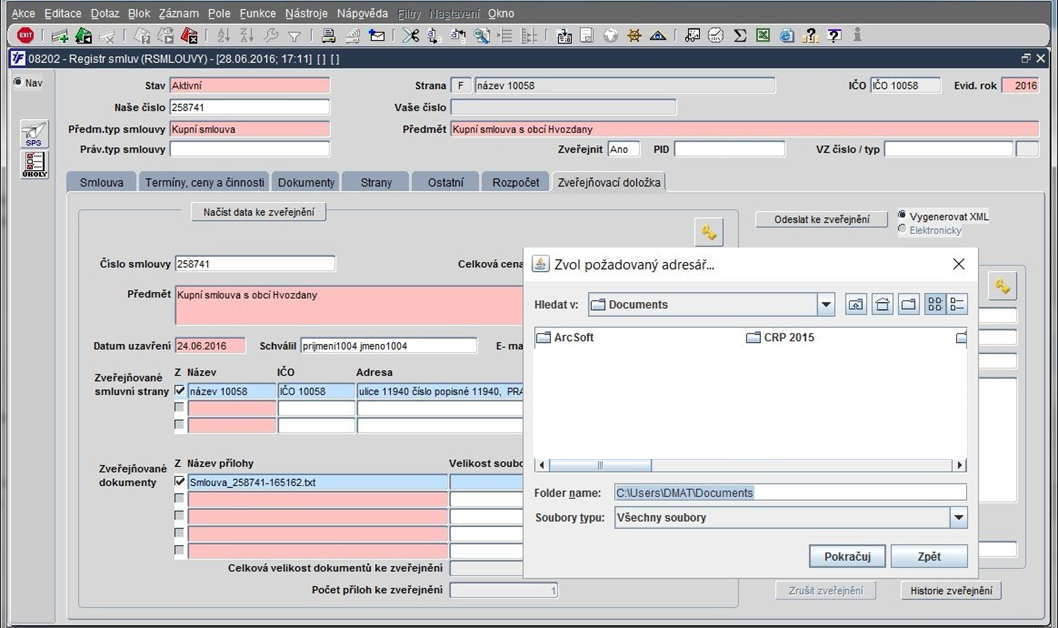This screenshot has width=1058, height=628.
Task: Click the file list scroll left arrow
Action: 541,465
